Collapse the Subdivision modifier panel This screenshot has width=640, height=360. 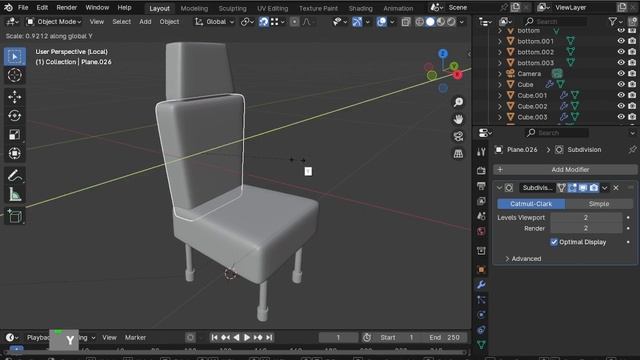click(x=499, y=188)
